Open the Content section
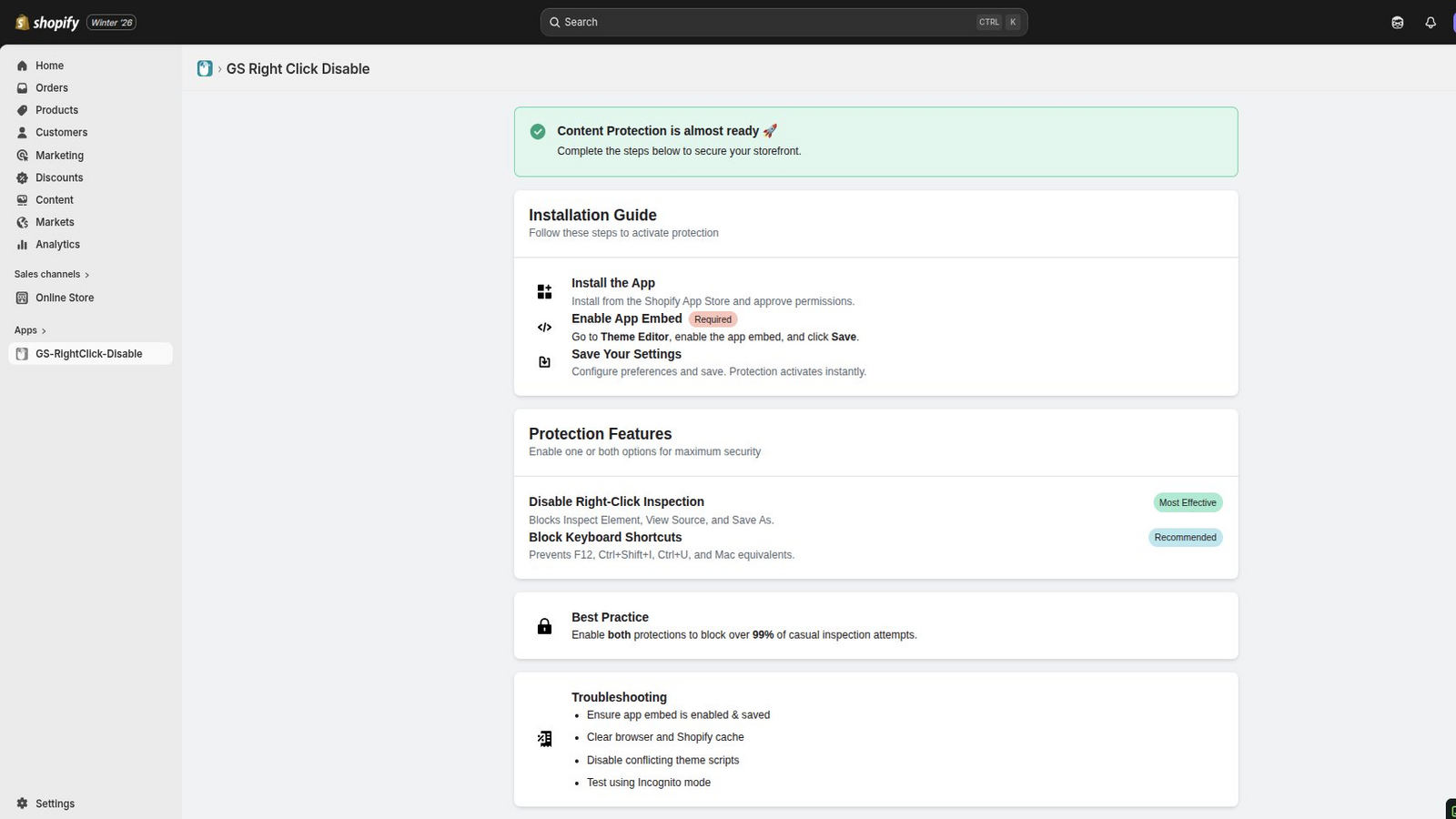This screenshot has height=819, width=1456. [91, 200]
